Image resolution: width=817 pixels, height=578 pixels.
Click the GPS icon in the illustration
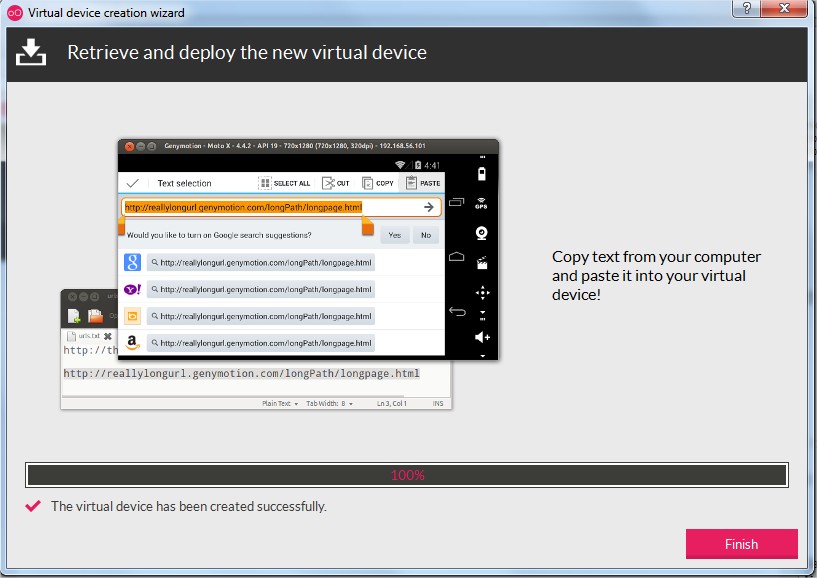(481, 203)
